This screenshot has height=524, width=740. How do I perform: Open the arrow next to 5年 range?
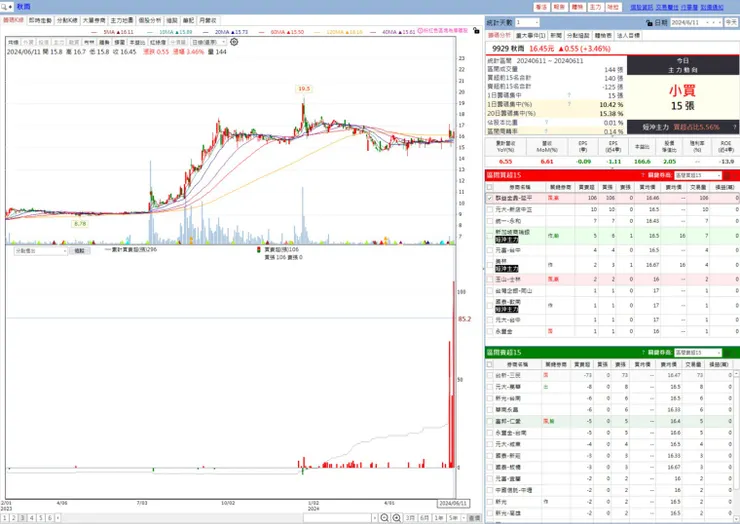(463, 518)
